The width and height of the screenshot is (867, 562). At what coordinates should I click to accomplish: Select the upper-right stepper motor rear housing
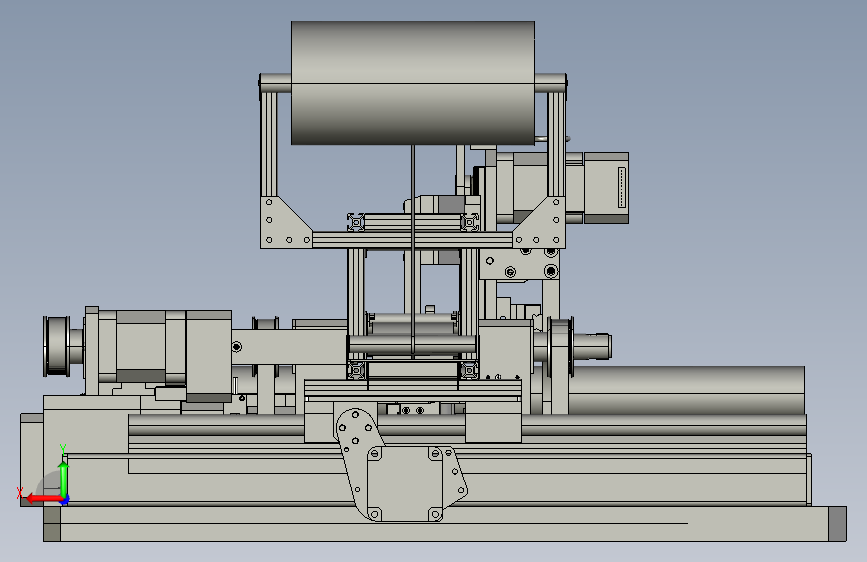[606, 188]
